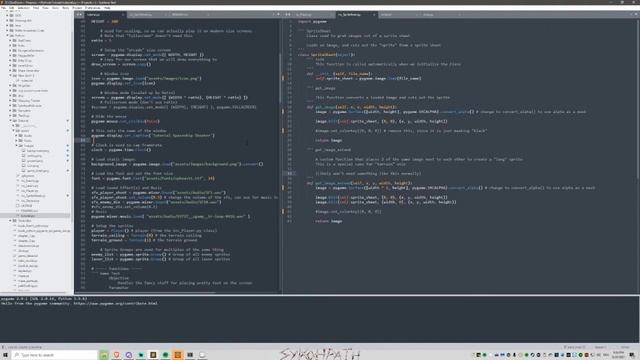This screenshot has width=640, height=360.
Task: Open the Find menu
Action: (x=36, y=8)
